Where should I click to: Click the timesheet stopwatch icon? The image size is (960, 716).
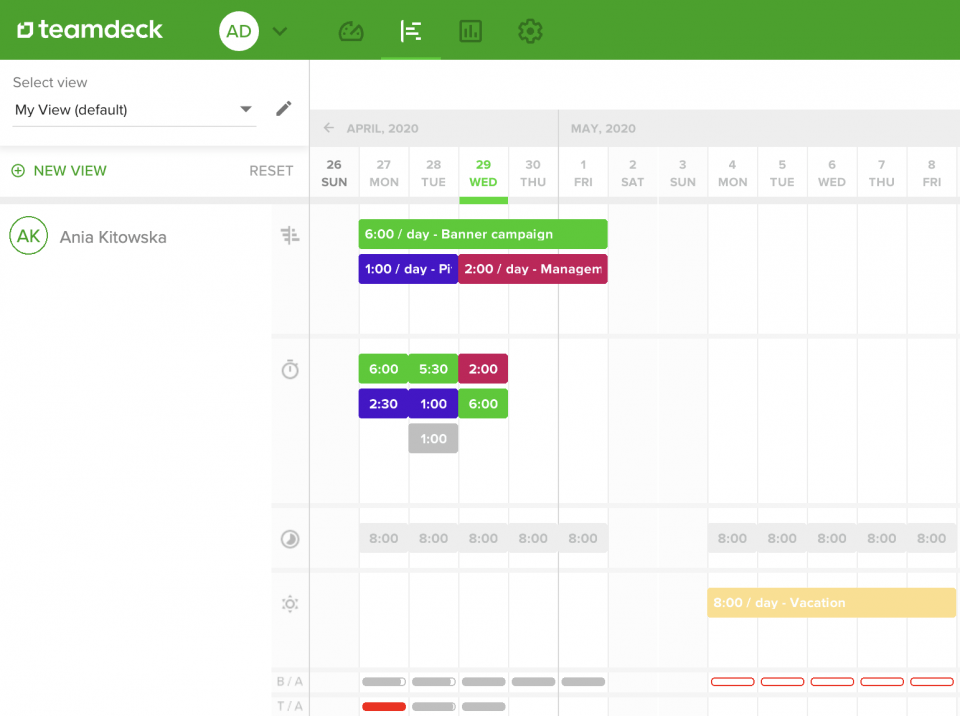[x=290, y=369]
